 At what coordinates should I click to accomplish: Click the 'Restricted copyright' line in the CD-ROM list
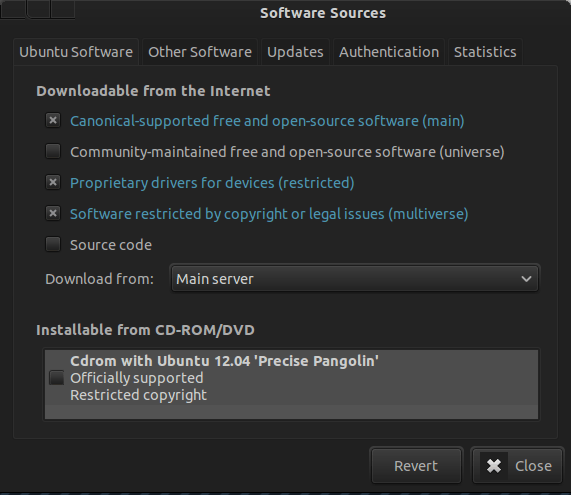138,395
